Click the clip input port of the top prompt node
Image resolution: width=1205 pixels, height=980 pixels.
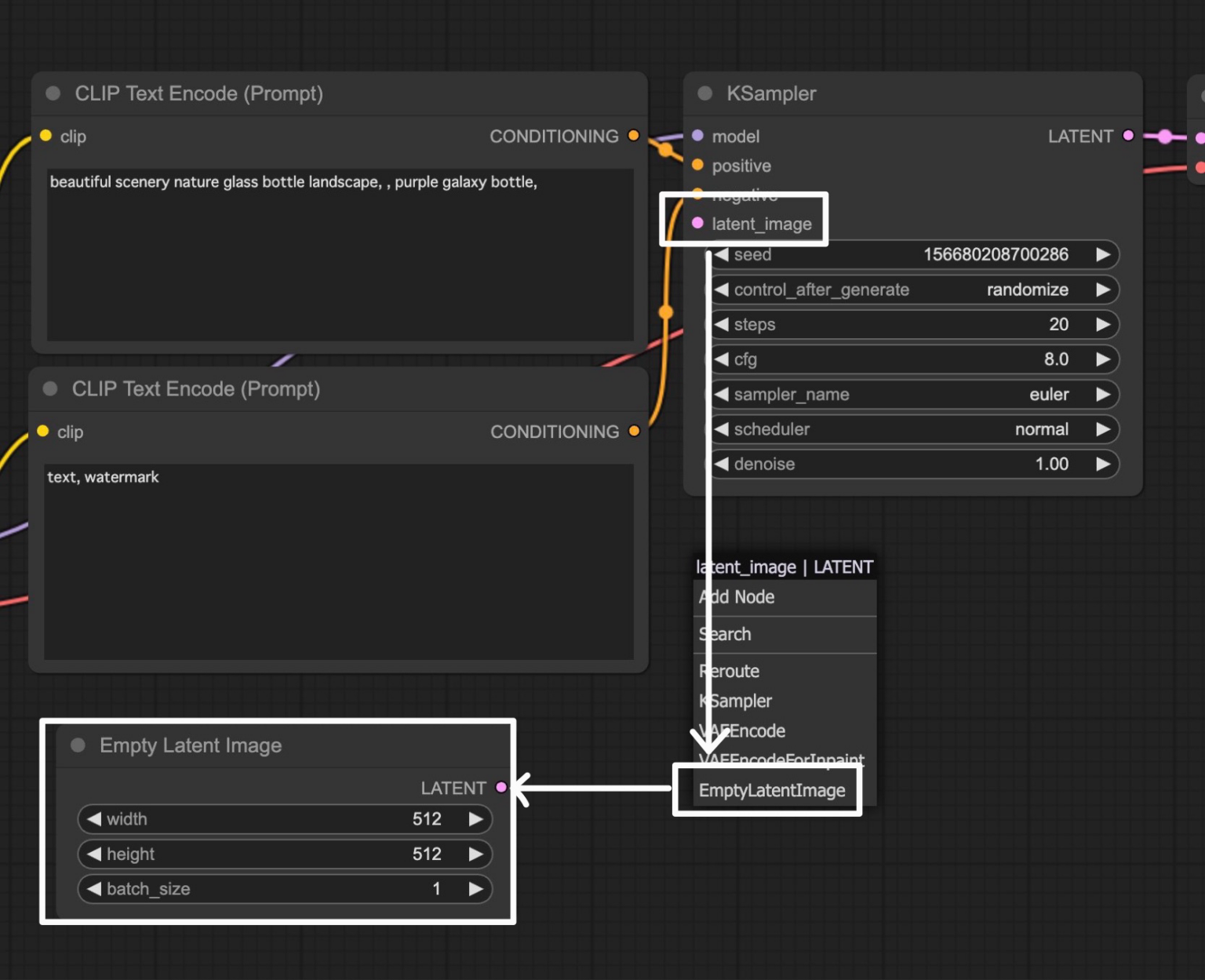pyautogui.click(x=46, y=136)
